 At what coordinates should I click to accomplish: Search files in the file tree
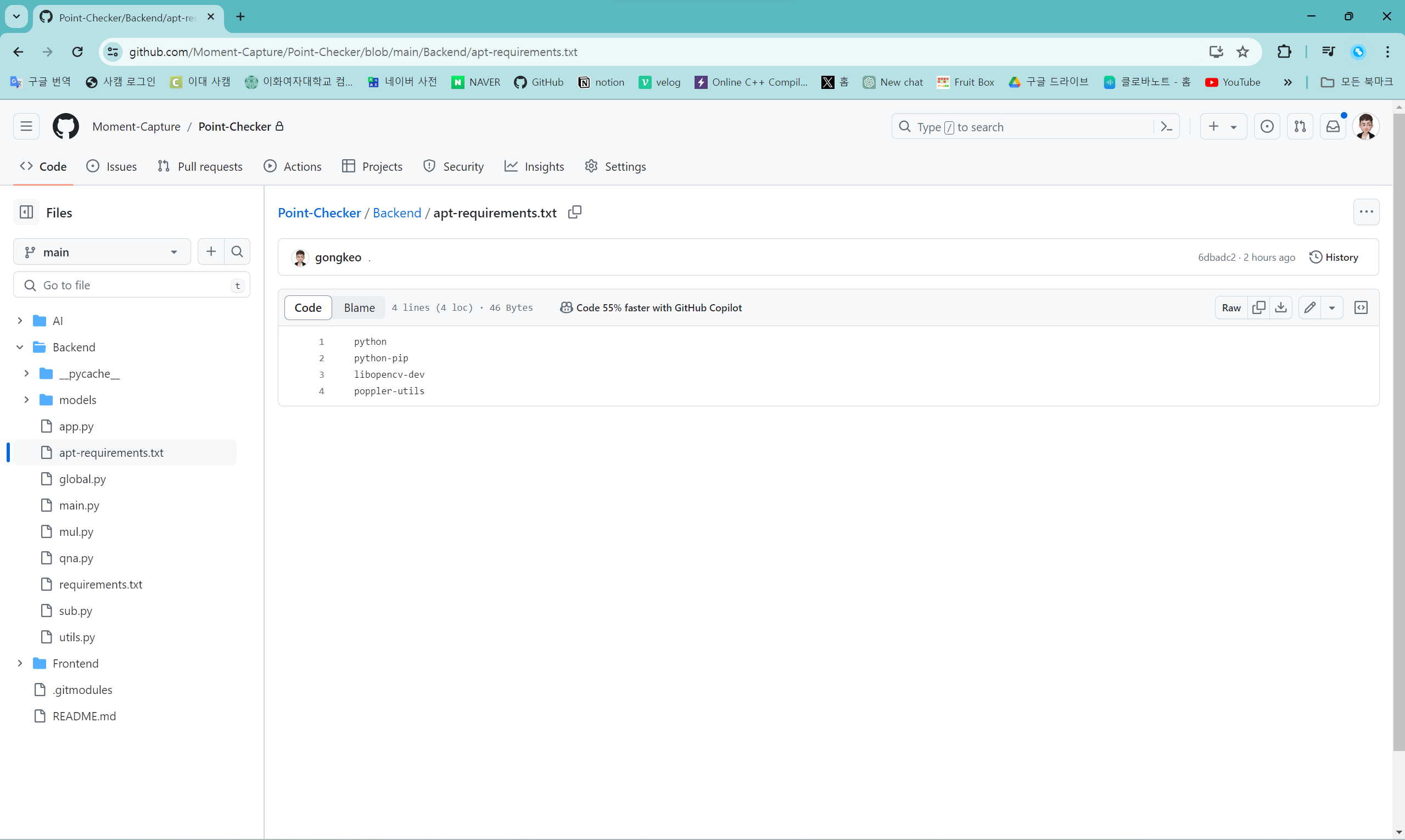pos(237,252)
